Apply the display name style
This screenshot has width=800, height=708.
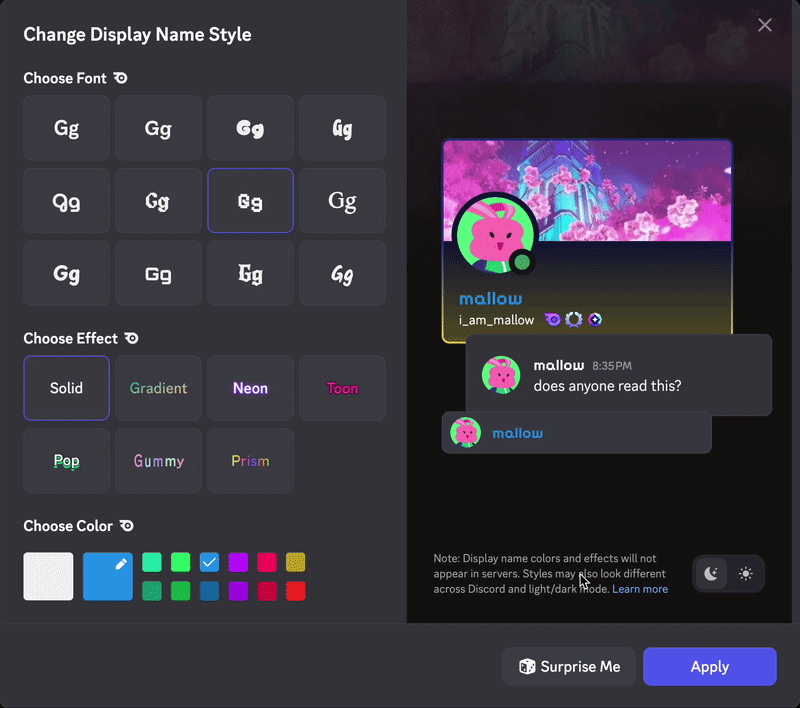pos(710,667)
